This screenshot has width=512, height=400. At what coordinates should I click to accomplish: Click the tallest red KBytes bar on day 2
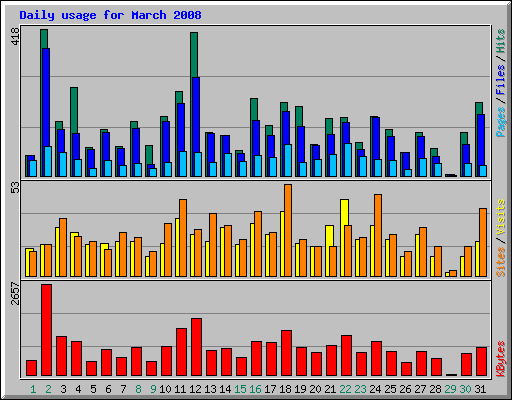pyautogui.click(x=47, y=330)
